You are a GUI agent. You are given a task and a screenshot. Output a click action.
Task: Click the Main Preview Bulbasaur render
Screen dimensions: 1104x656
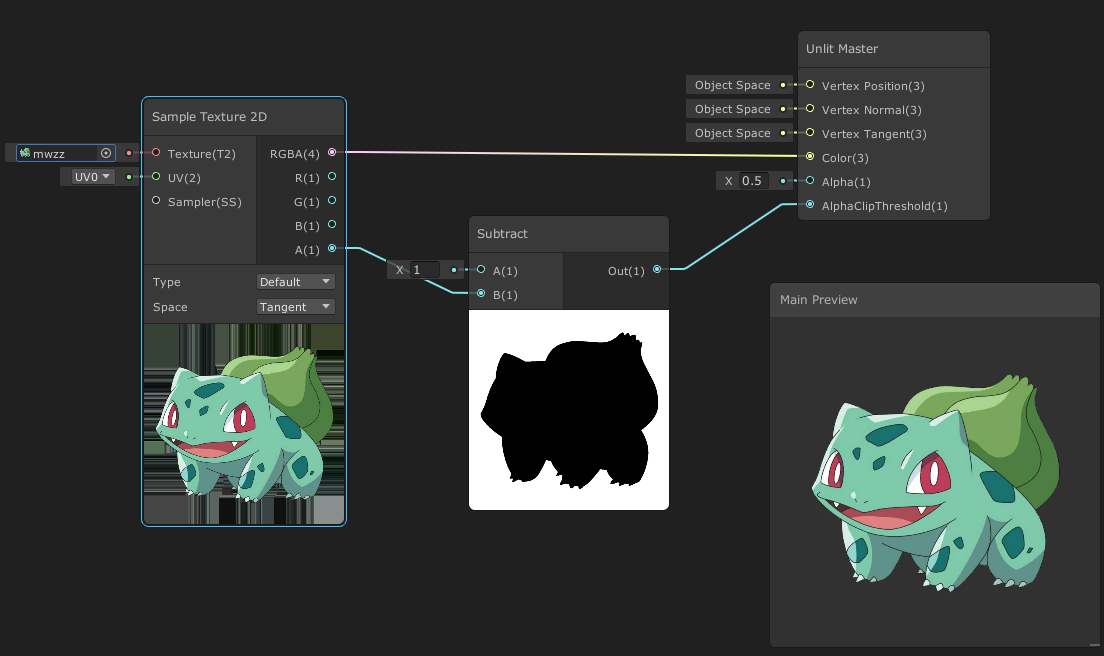[x=934, y=483]
